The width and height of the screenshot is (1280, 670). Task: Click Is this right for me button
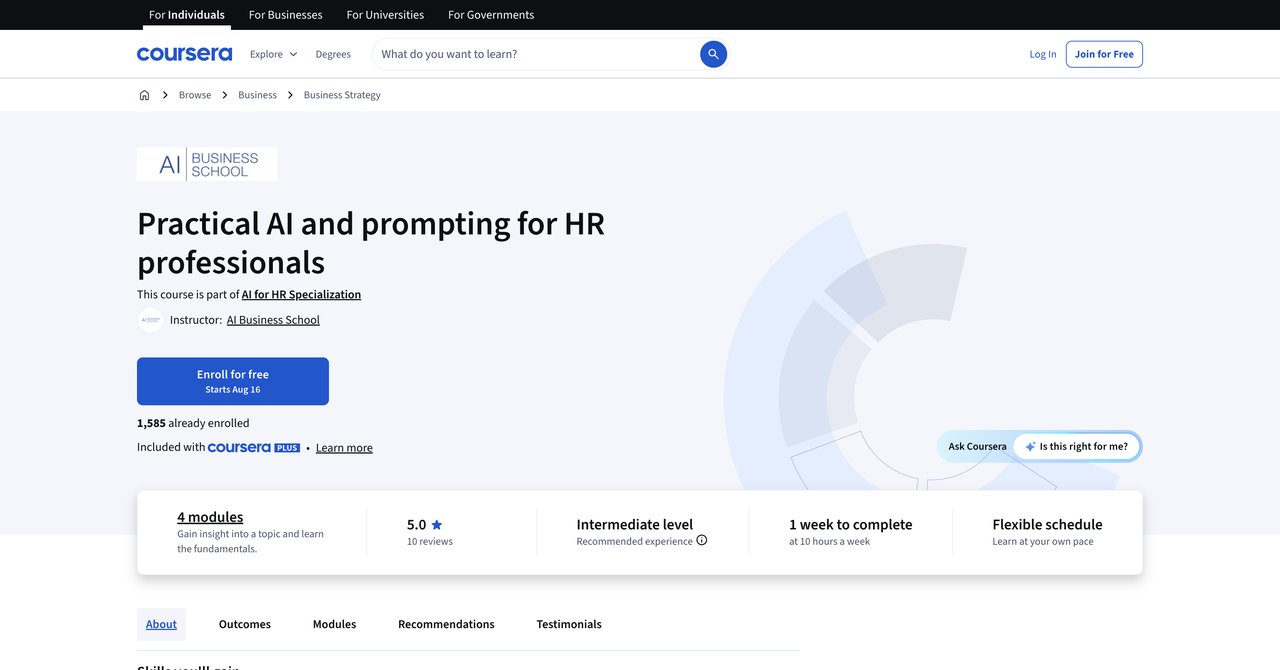click(x=1076, y=447)
